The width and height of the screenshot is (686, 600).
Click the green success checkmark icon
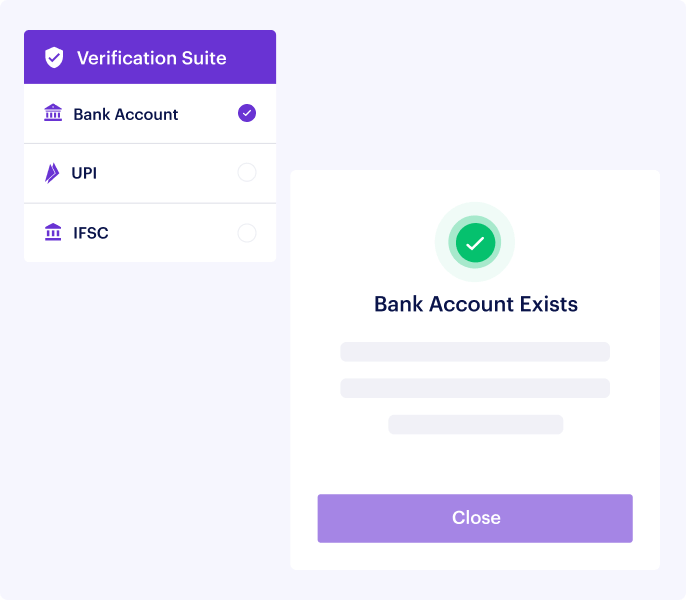475,243
